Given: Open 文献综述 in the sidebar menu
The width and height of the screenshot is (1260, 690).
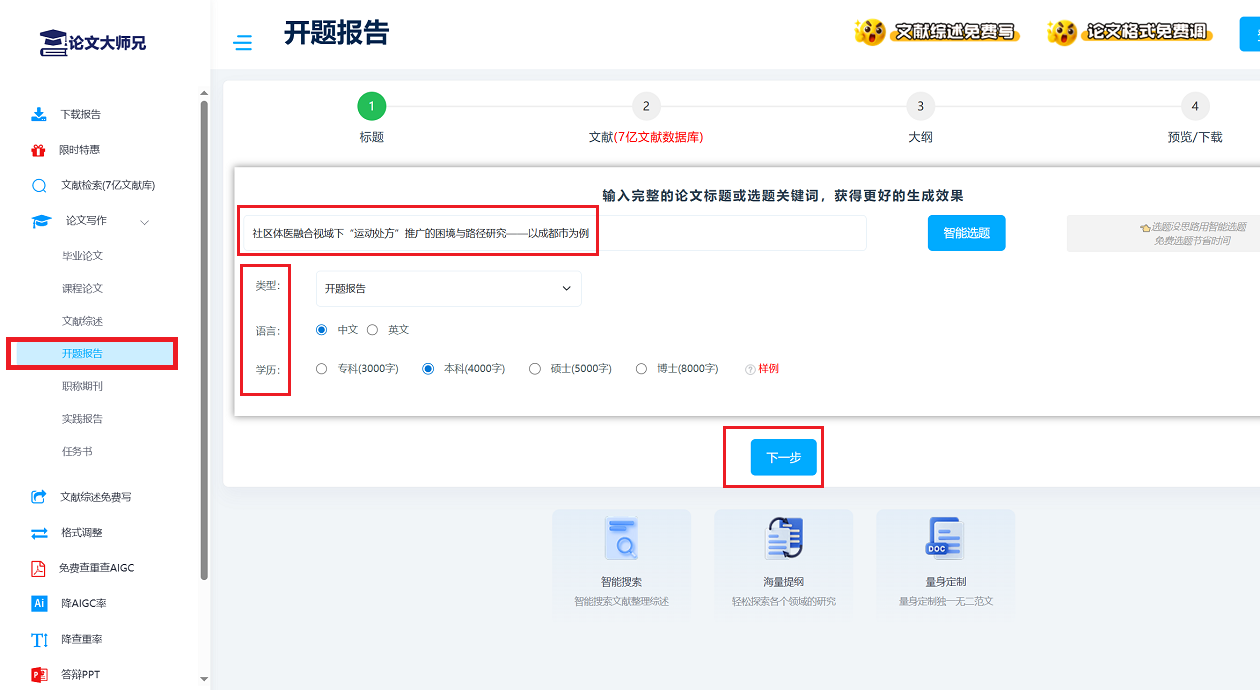Looking at the screenshot, I should (x=83, y=321).
